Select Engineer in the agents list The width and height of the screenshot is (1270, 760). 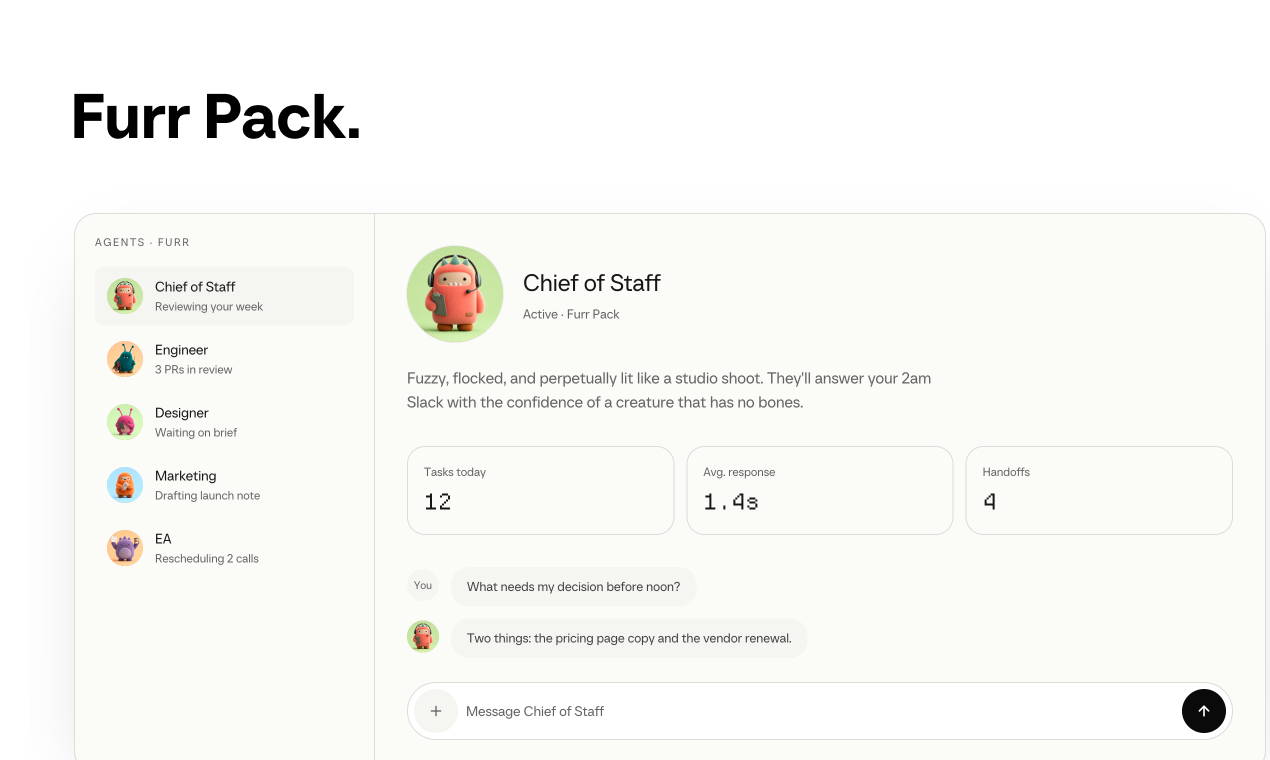(224, 359)
